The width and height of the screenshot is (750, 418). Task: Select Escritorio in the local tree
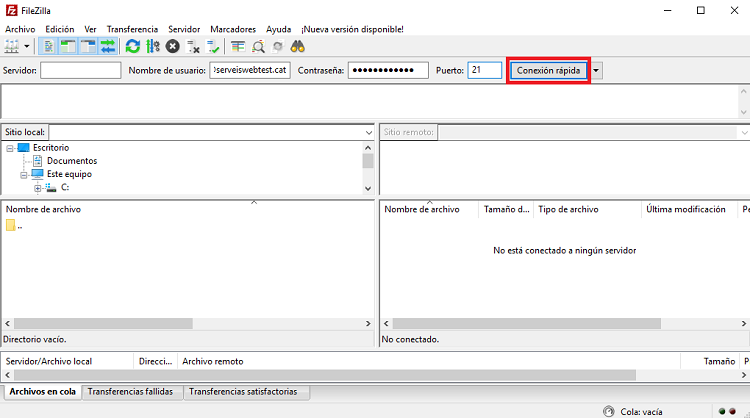(51, 148)
